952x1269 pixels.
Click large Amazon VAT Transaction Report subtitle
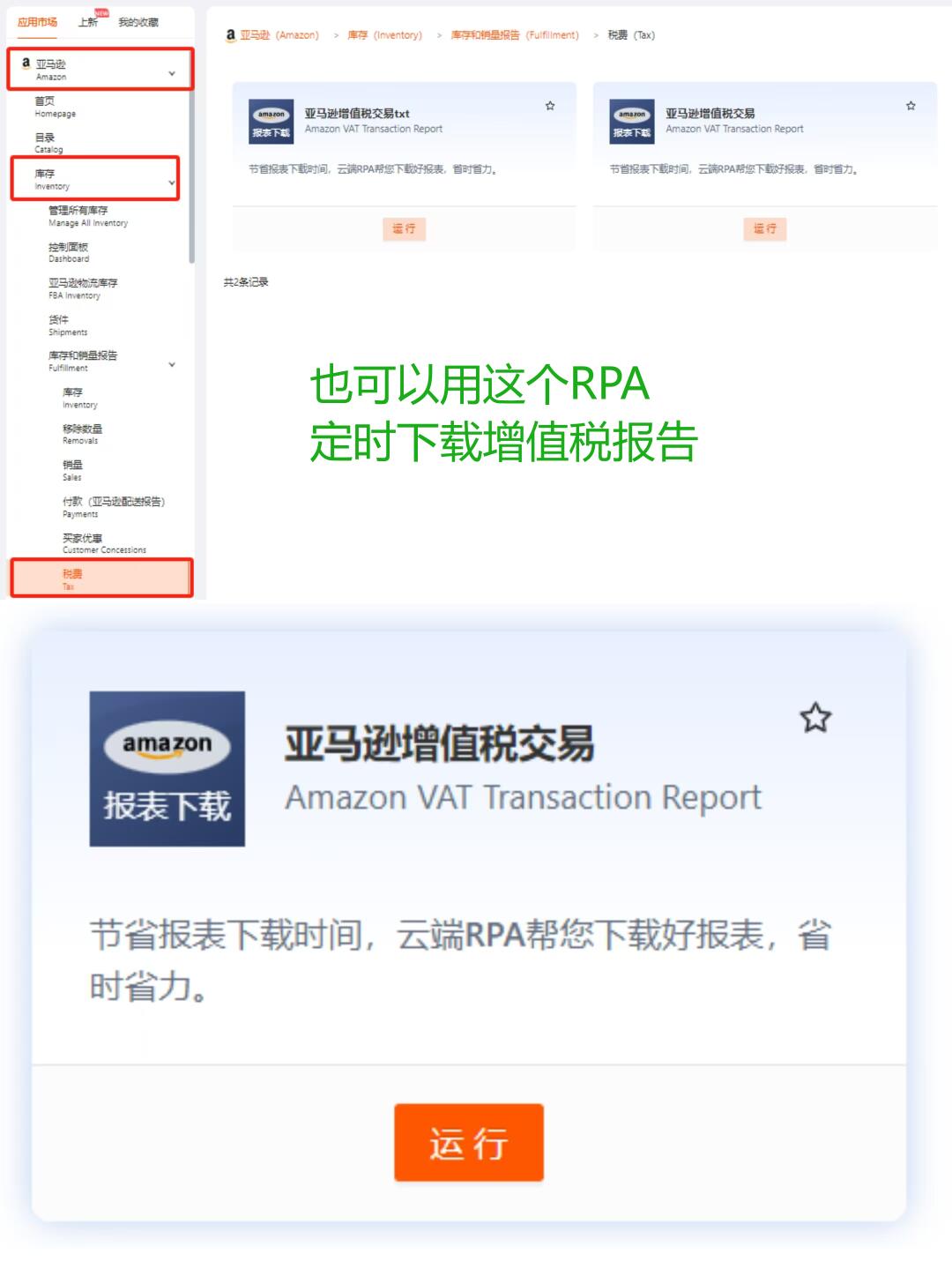(523, 797)
